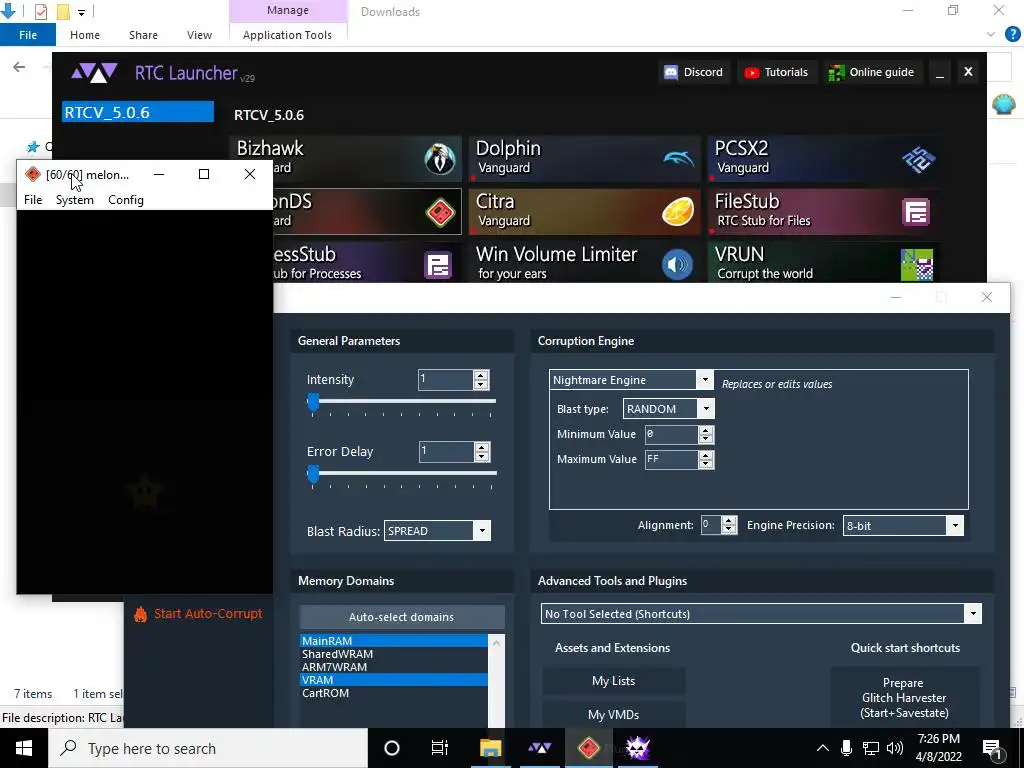Click Intensity value input field

coord(445,379)
